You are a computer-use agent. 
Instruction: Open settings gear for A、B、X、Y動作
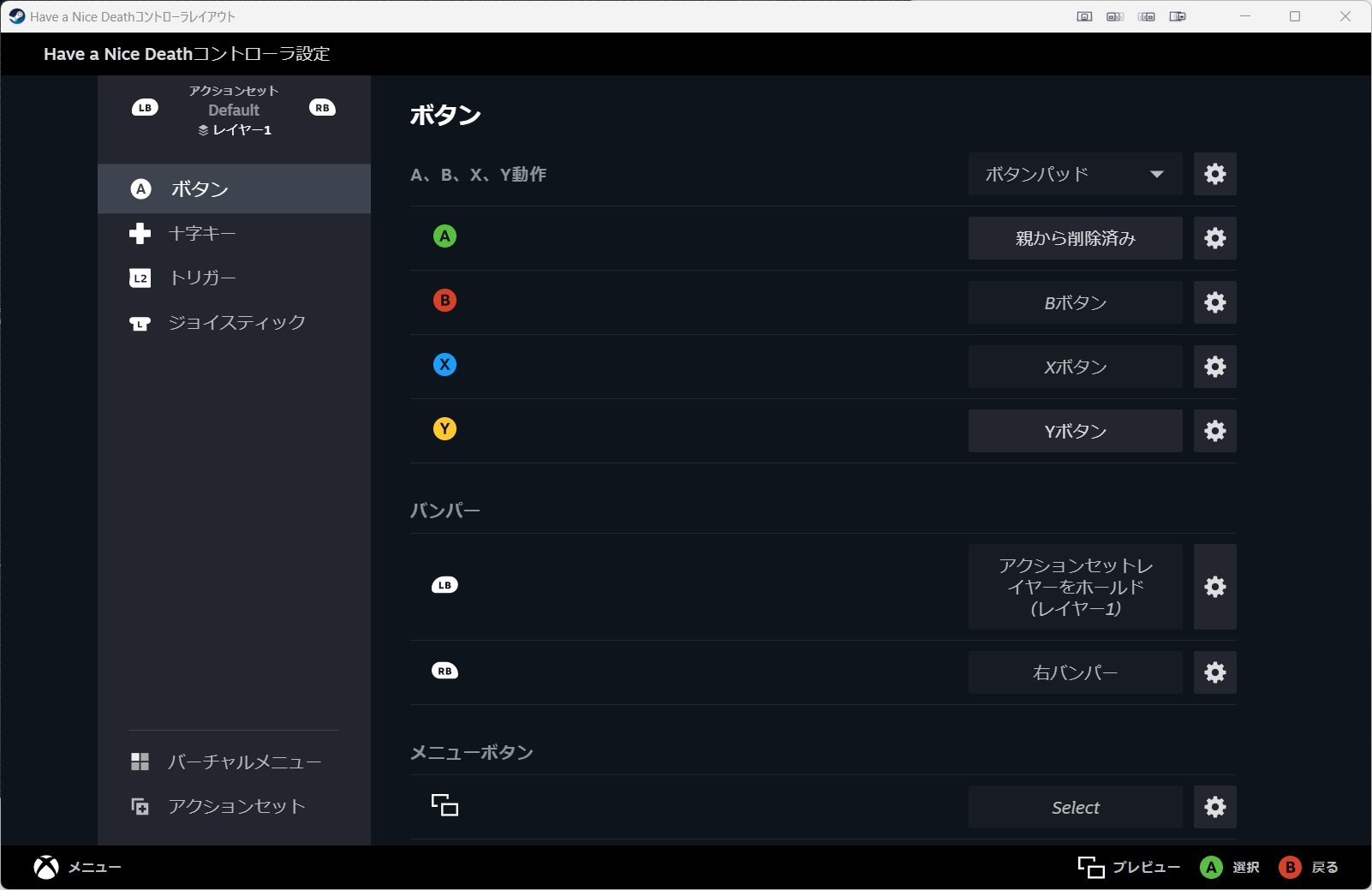point(1214,174)
